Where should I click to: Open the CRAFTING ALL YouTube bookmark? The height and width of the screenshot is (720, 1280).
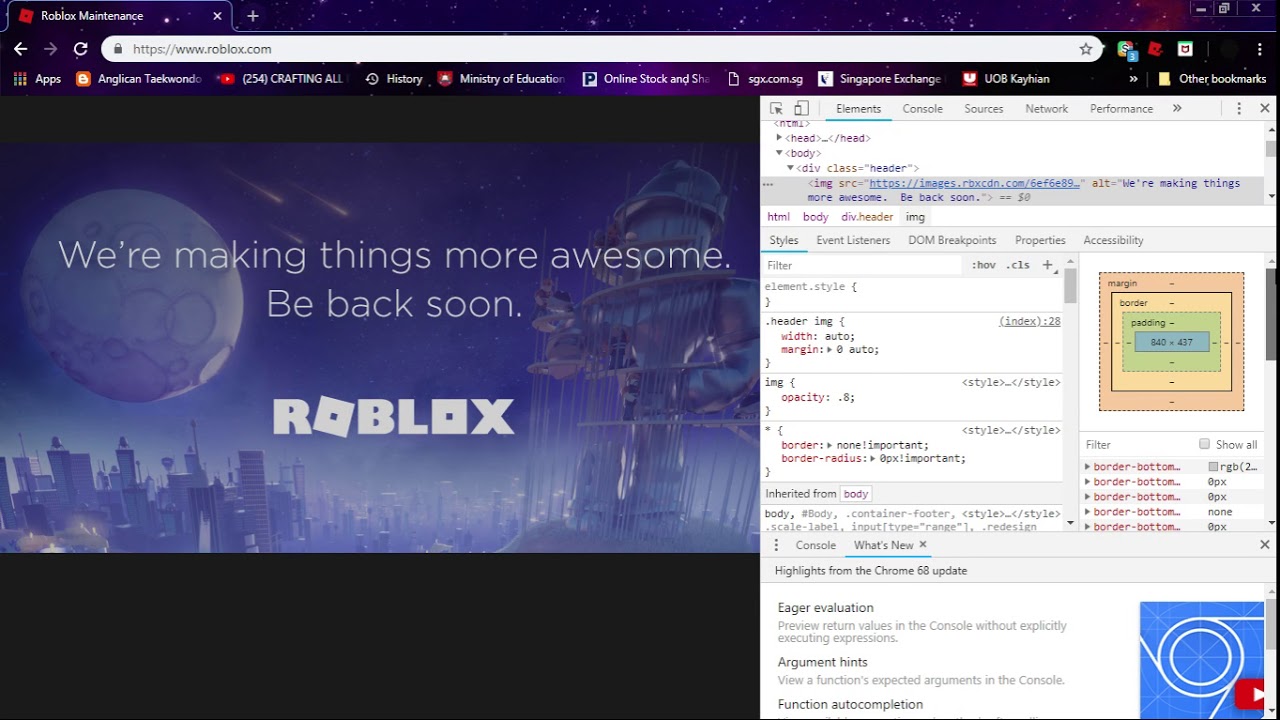[282, 79]
